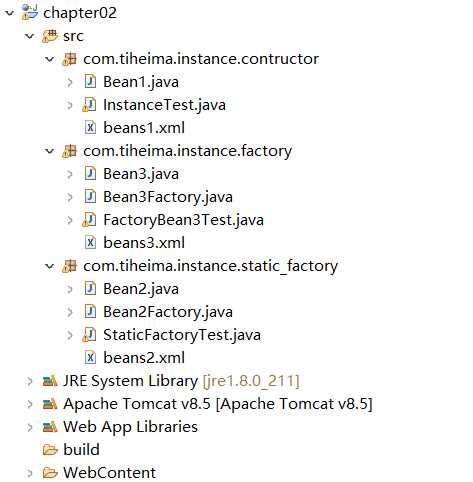
Task: Expand the Web App Libraries node
Action: (x=30, y=427)
